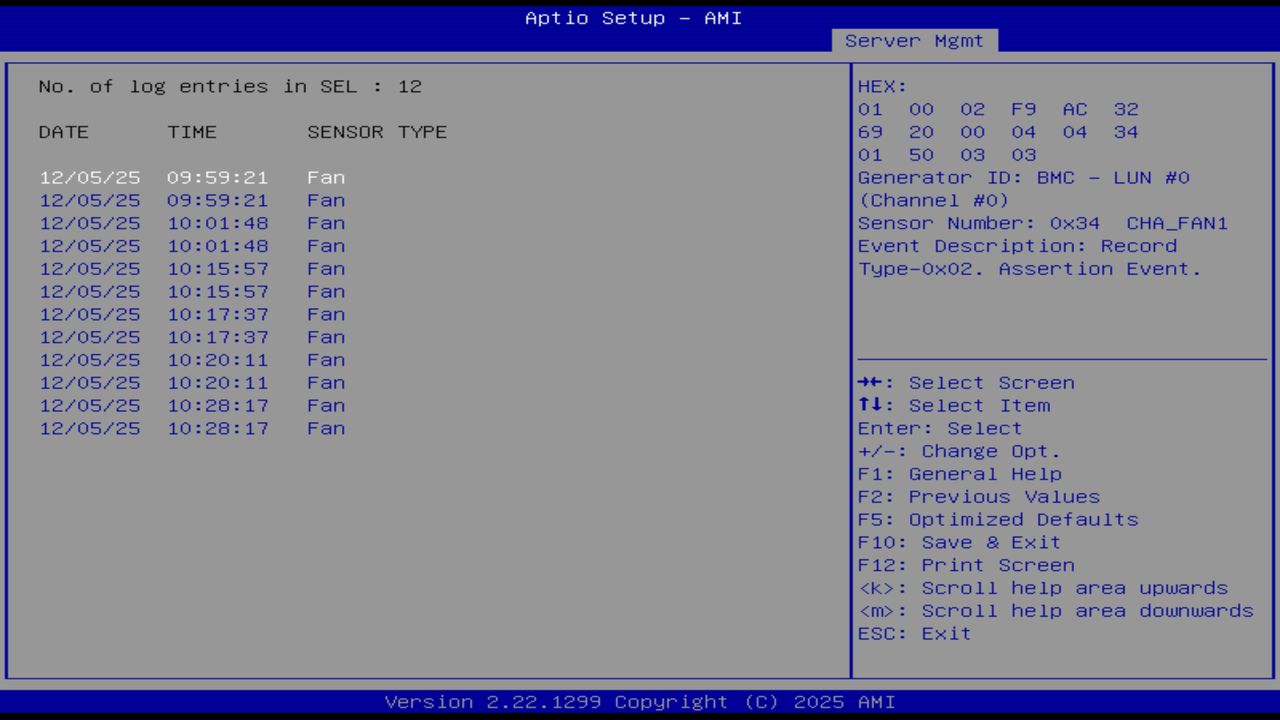Select the first Fan log entry at 09:59:21
Screen dimensions: 1280x720
click(x=190, y=177)
